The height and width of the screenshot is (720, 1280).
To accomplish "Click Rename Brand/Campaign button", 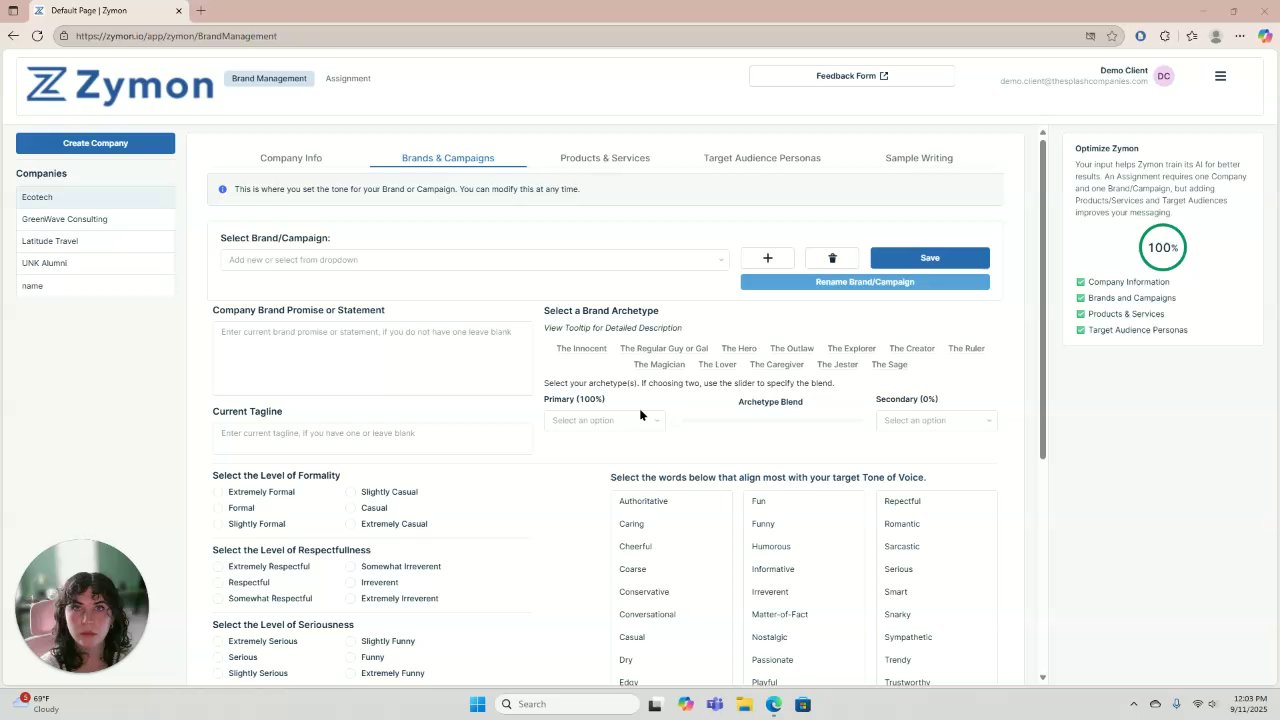I will (x=865, y=282).
